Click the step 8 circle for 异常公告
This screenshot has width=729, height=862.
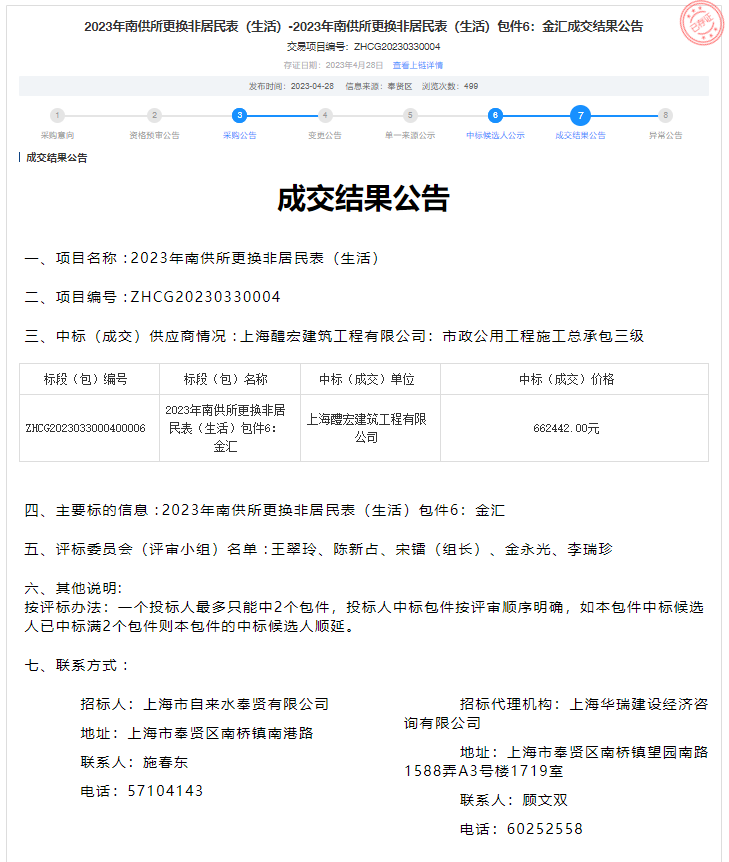665,116
